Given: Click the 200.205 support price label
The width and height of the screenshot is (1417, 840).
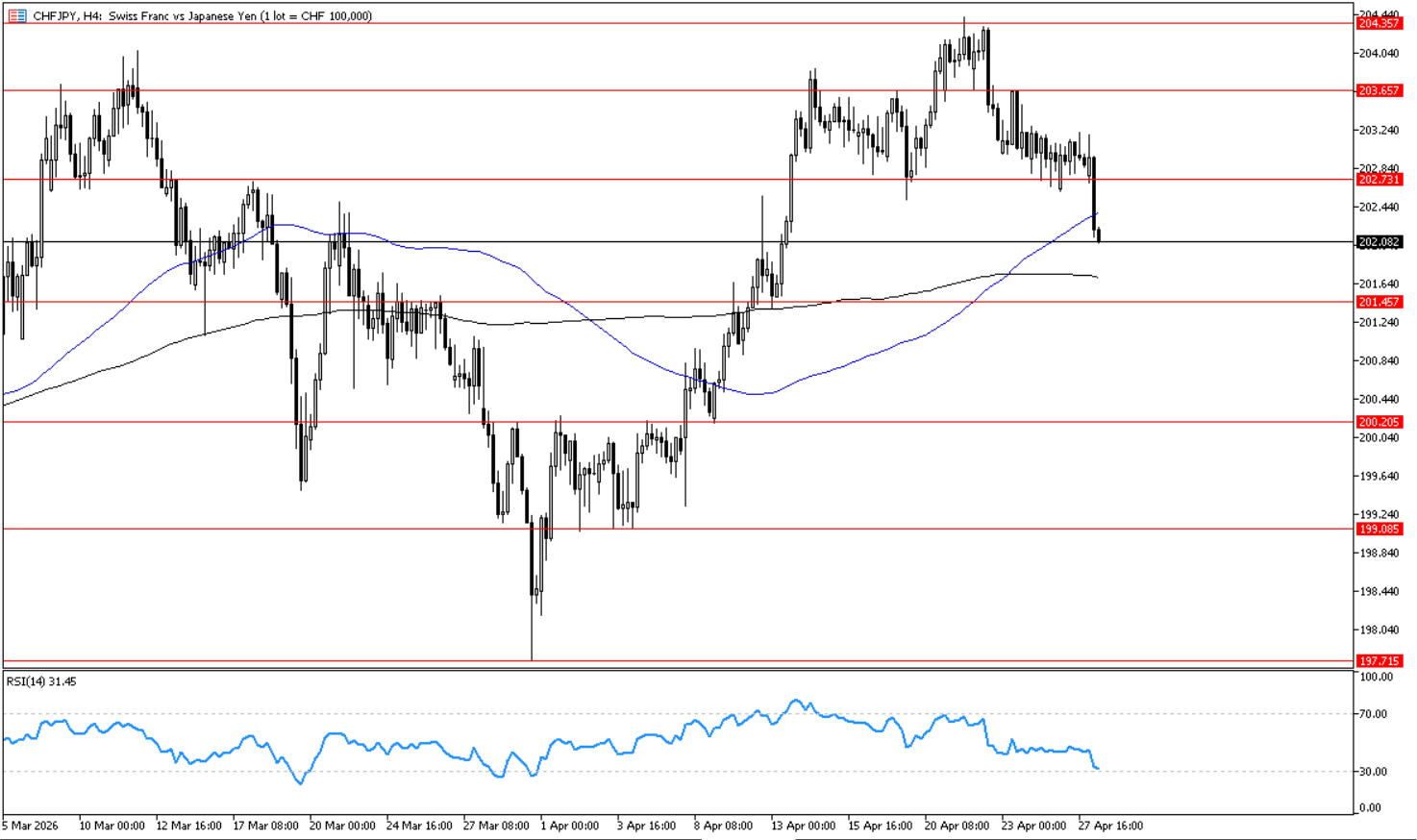Looking at the screenshot, I should point(1379,422).
